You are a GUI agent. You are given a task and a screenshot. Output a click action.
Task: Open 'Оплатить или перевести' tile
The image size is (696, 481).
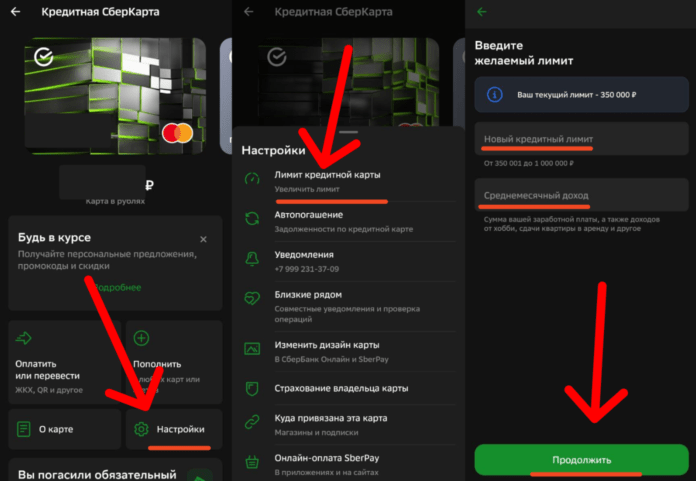(x=64, y=362)
